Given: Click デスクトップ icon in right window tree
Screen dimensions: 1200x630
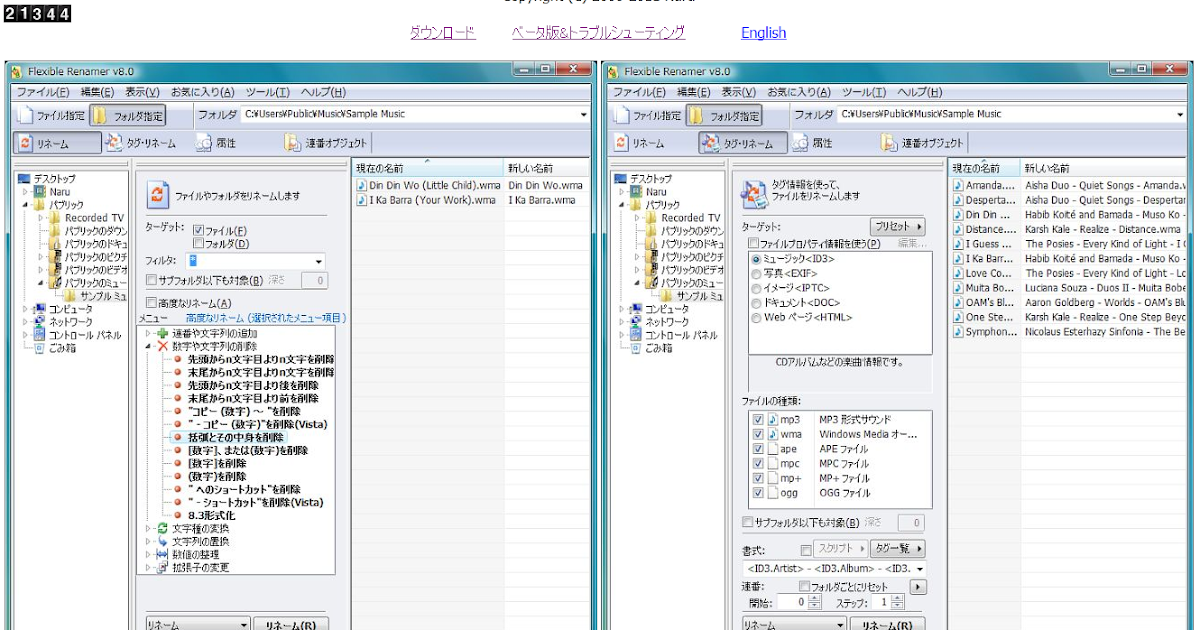Looking at the screenshot, I should (621, 178).
